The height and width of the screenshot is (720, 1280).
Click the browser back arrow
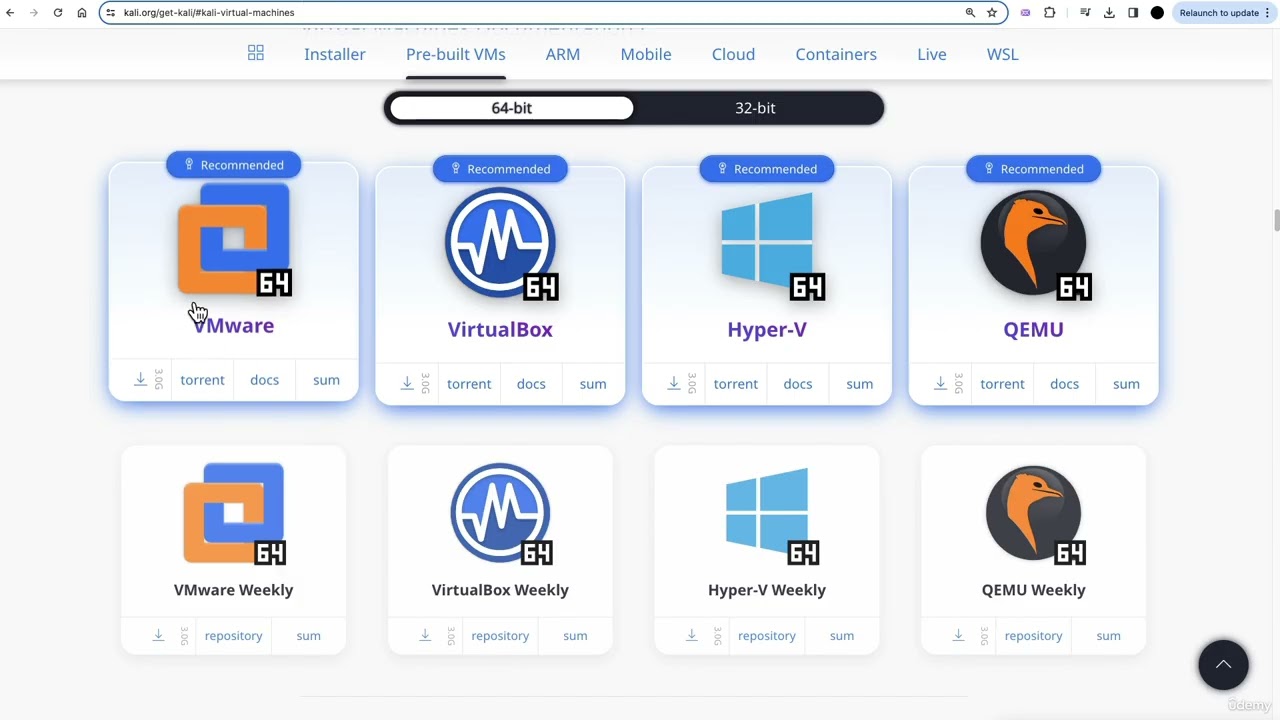10,13
